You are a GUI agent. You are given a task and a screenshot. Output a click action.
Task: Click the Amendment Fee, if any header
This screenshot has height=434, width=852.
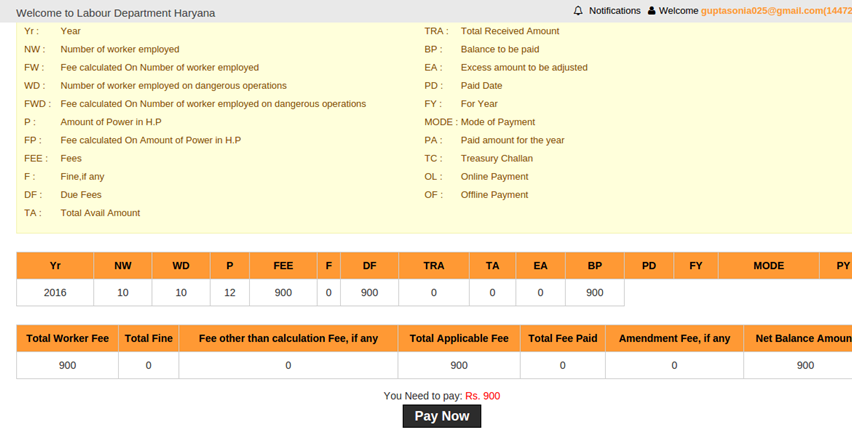click(x=674, y=339)
